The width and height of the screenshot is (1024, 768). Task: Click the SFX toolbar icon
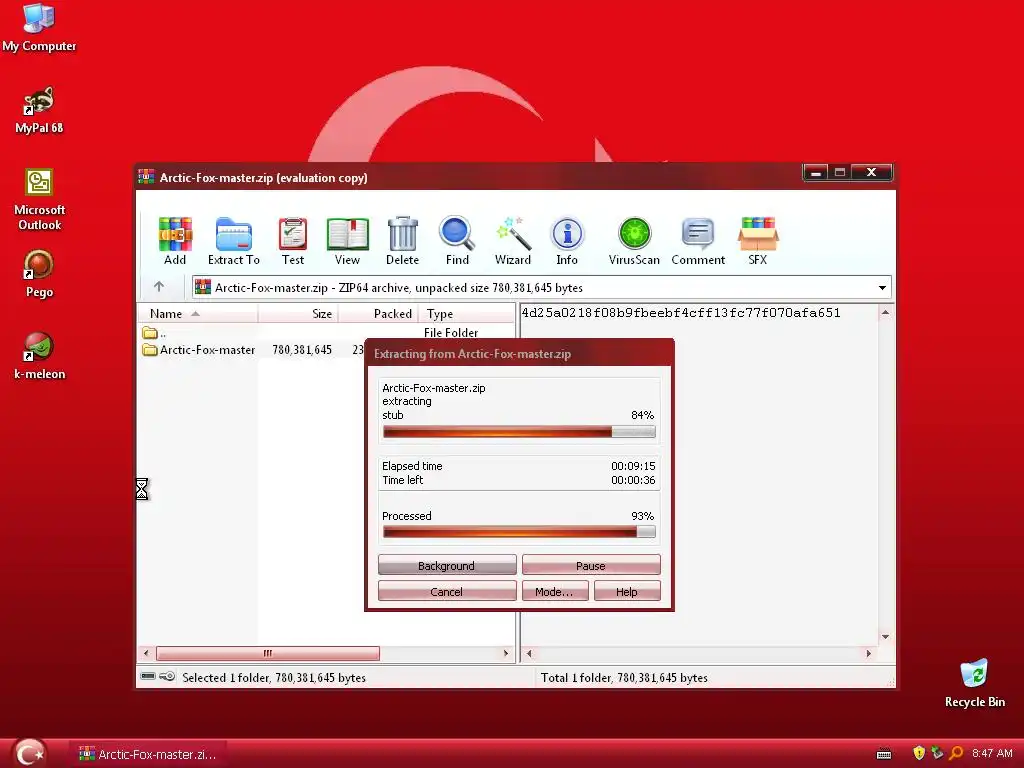click(758, 241)
